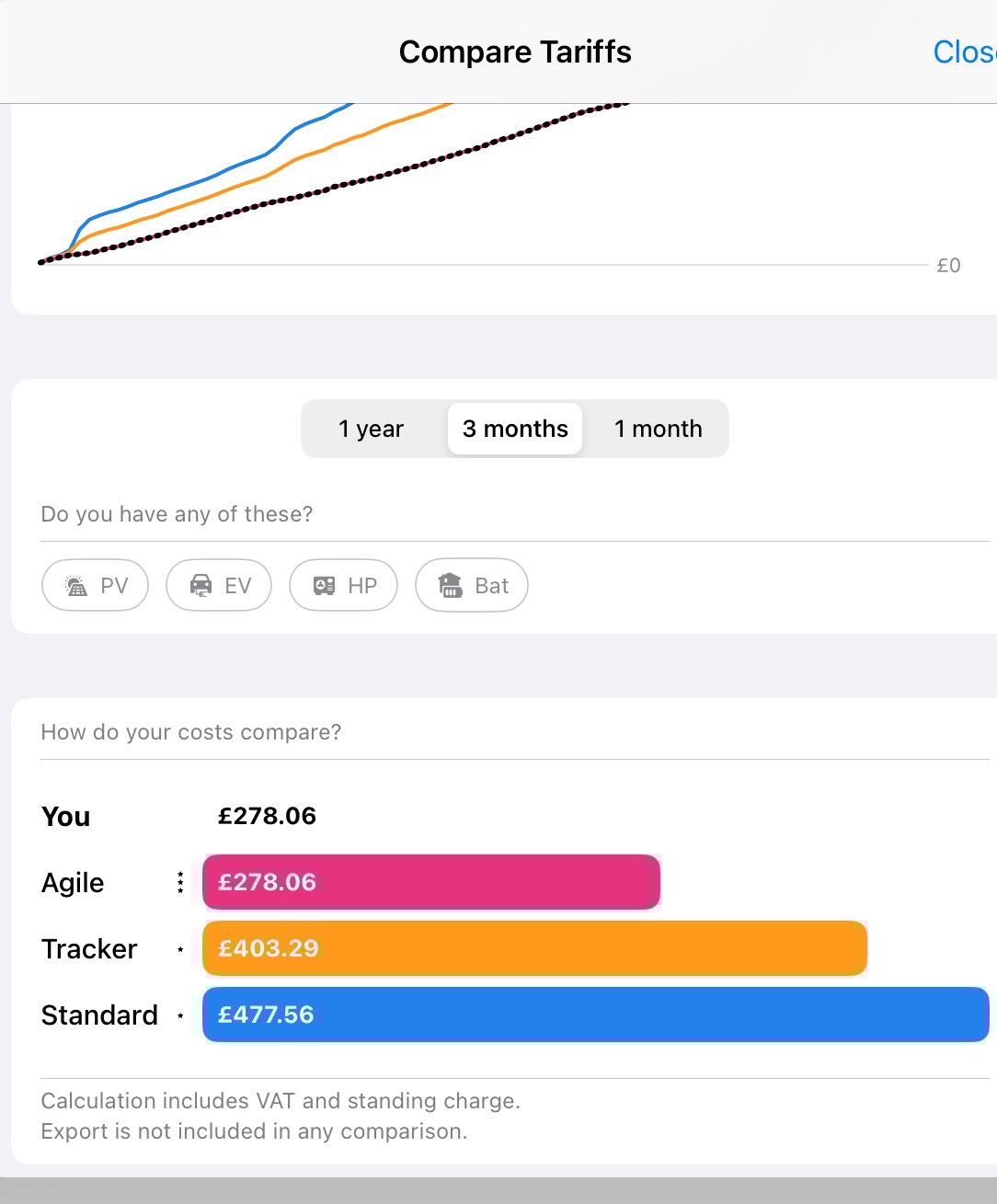Screen dimensions: 997x1204
Task: Switch the period to 1 year
Action: 371,429
